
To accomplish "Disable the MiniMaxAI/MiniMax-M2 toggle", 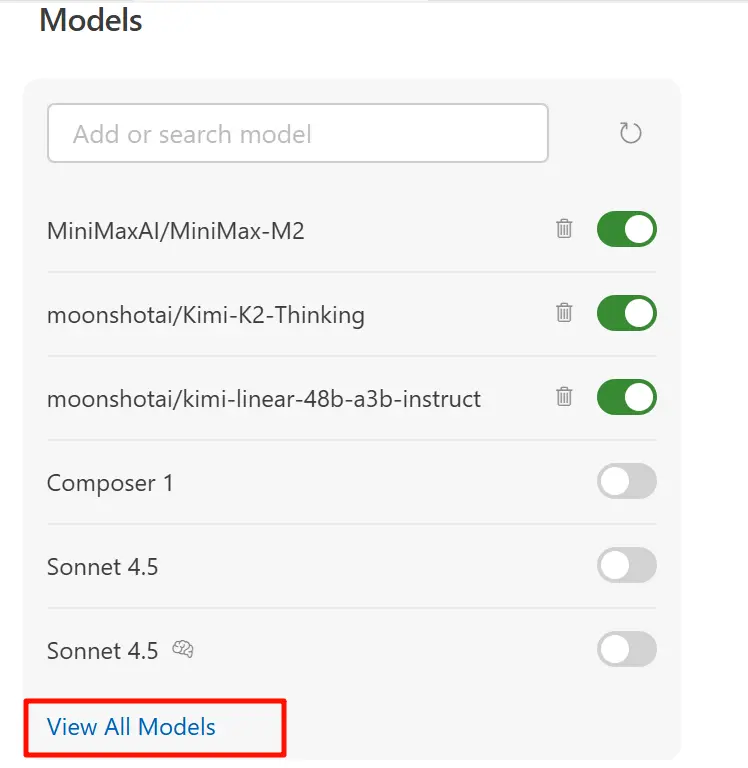I will (x=627, y=229).
